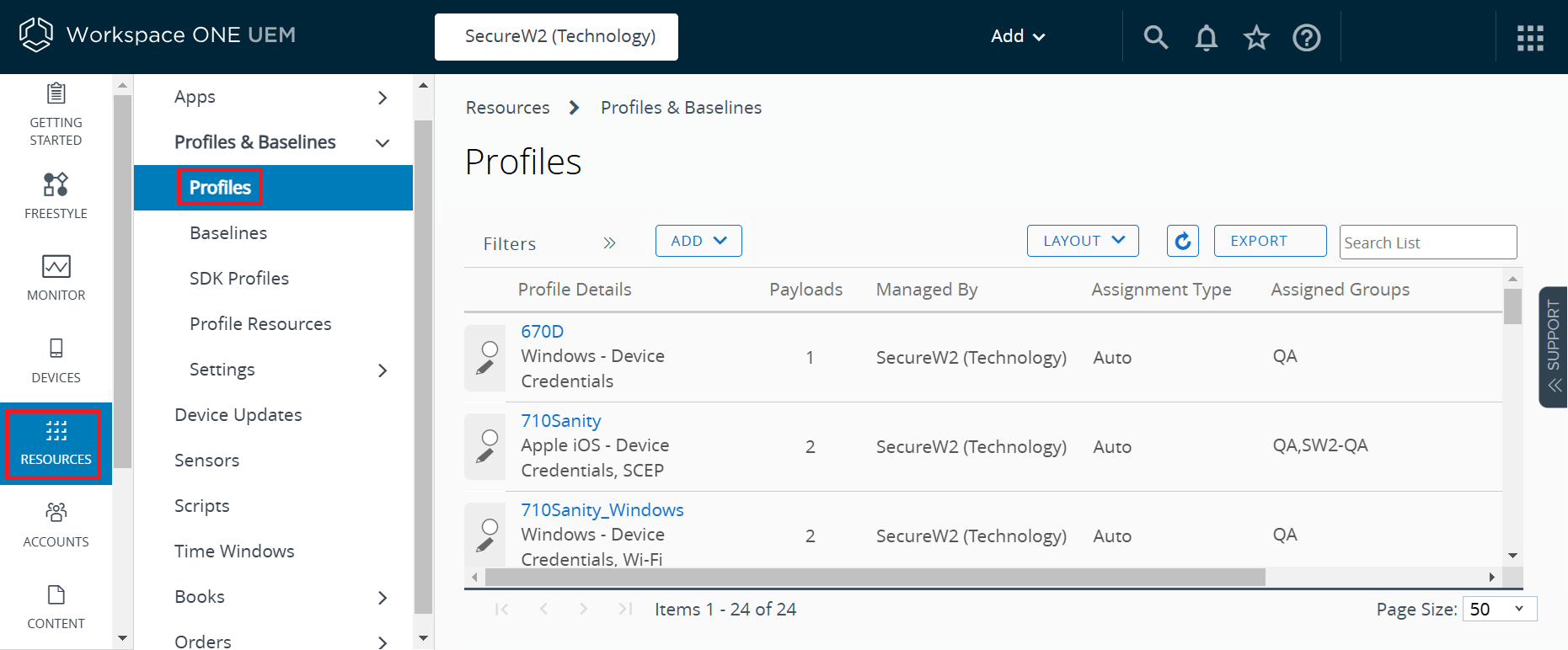Open the 710Sanity profile link
The width and height of the screenshot is (1568, 650).
[560, 421]
